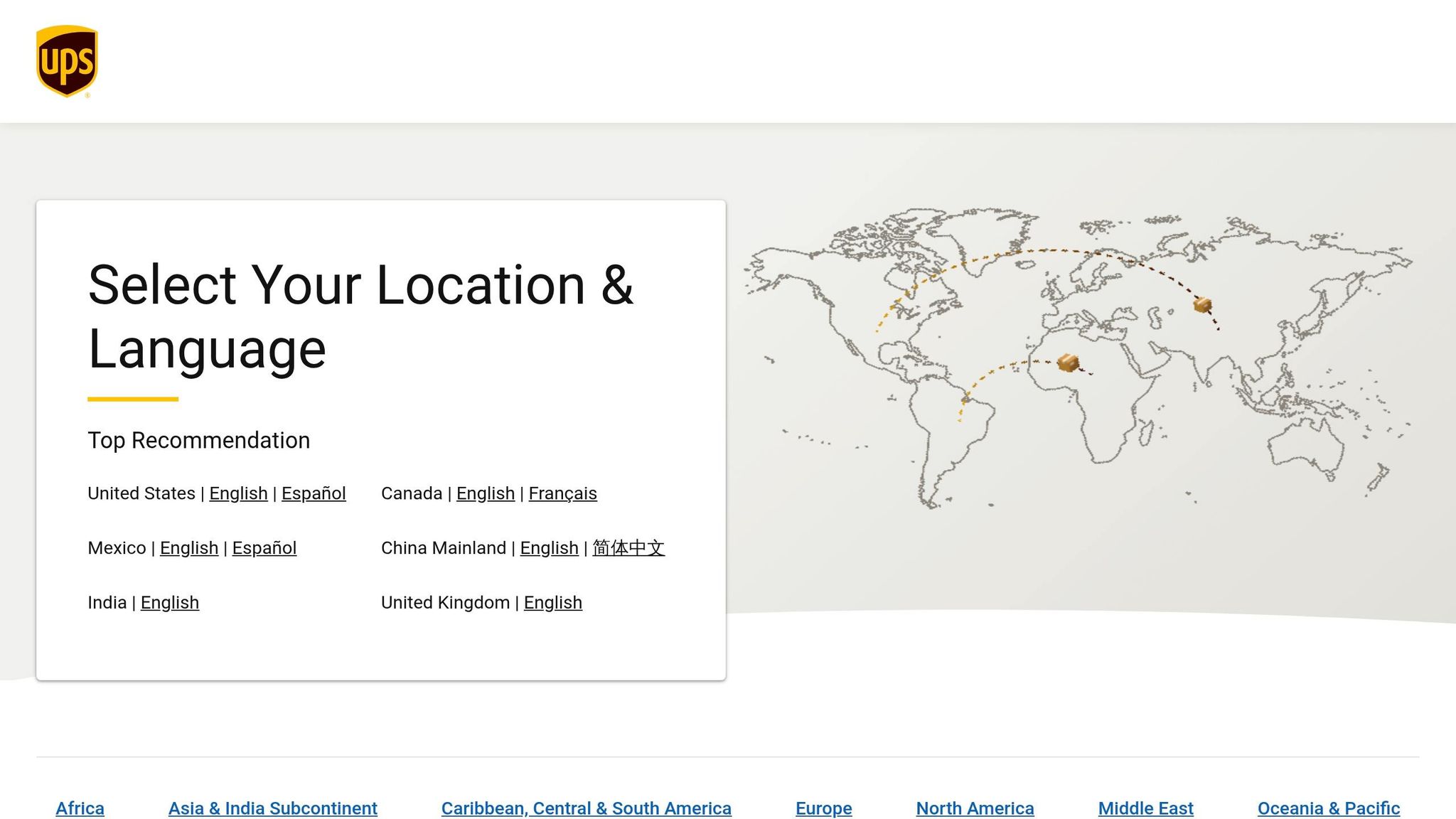Open Caribbean, Central & South America tab
The width and height of the screenshot is (1456, 819).
[x=587, y=808]
